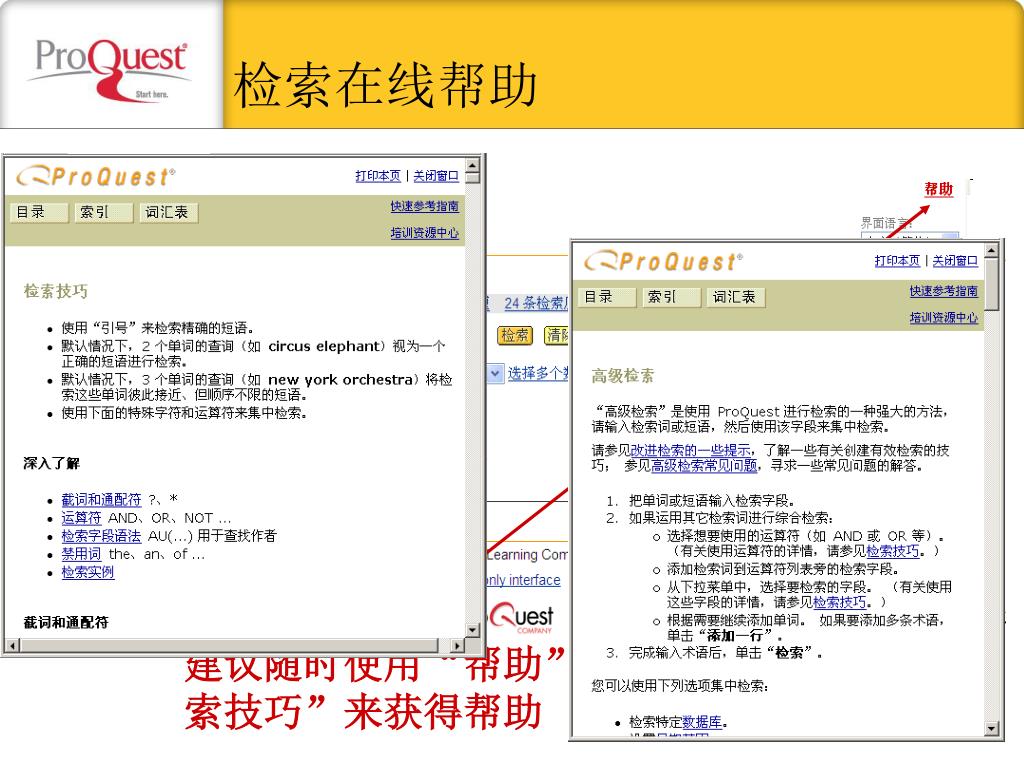Follow the 截词和通配符 link
Screen dimensions: 1024x768
[x=101, y=500]
